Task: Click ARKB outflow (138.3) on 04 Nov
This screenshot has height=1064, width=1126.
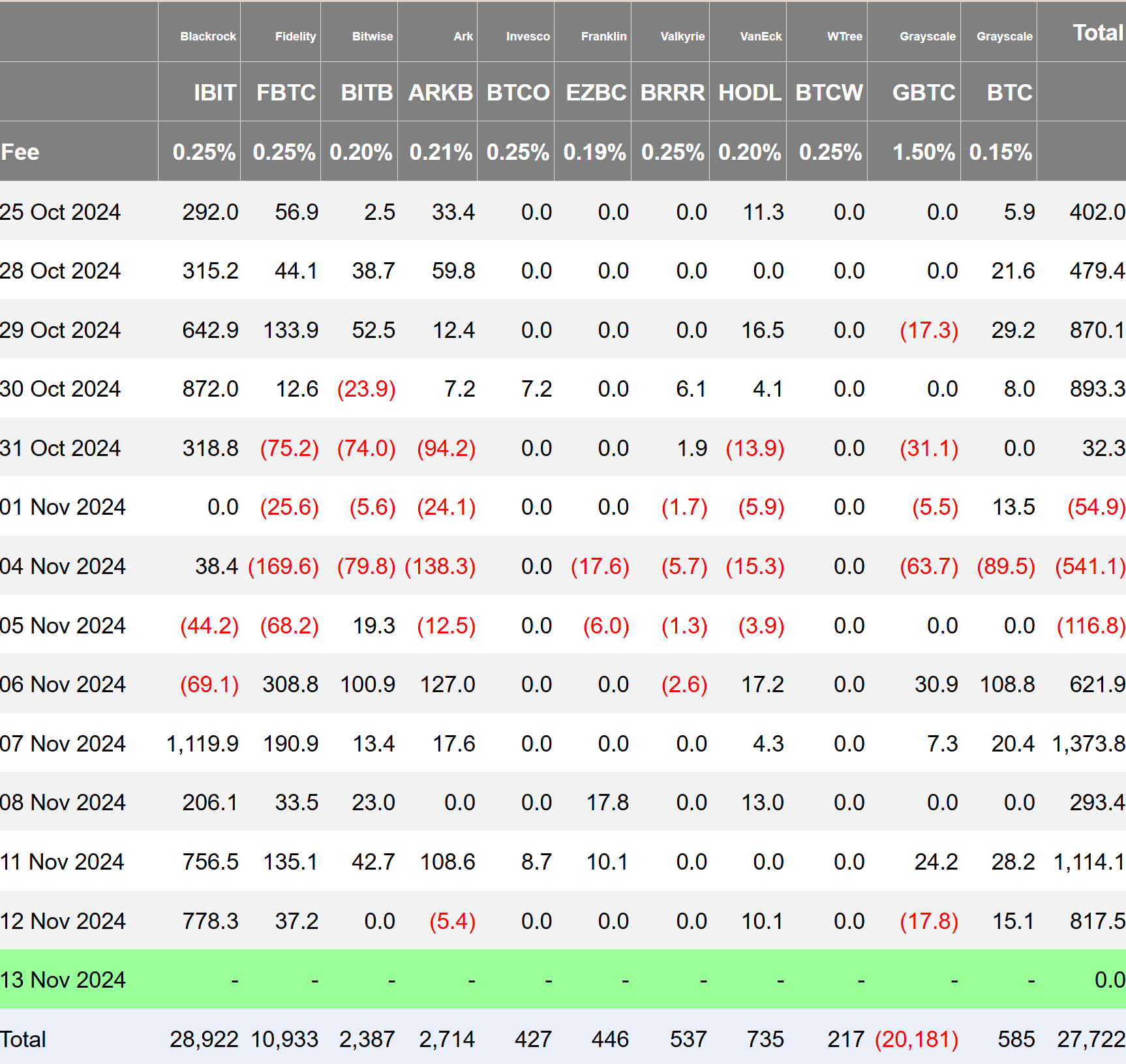Action: click(x=440, y=566)
